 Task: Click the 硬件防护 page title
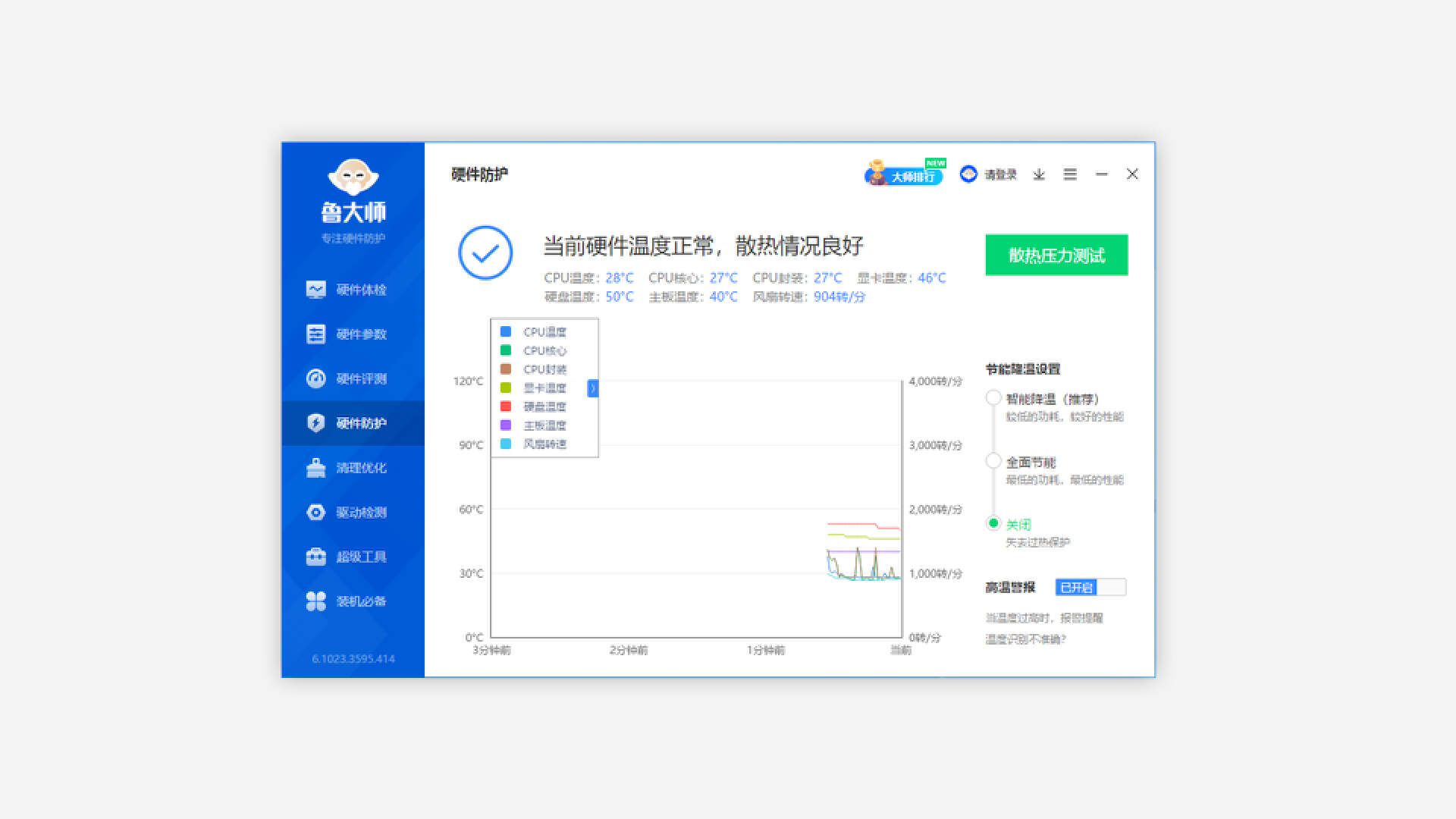pos(478,174)
